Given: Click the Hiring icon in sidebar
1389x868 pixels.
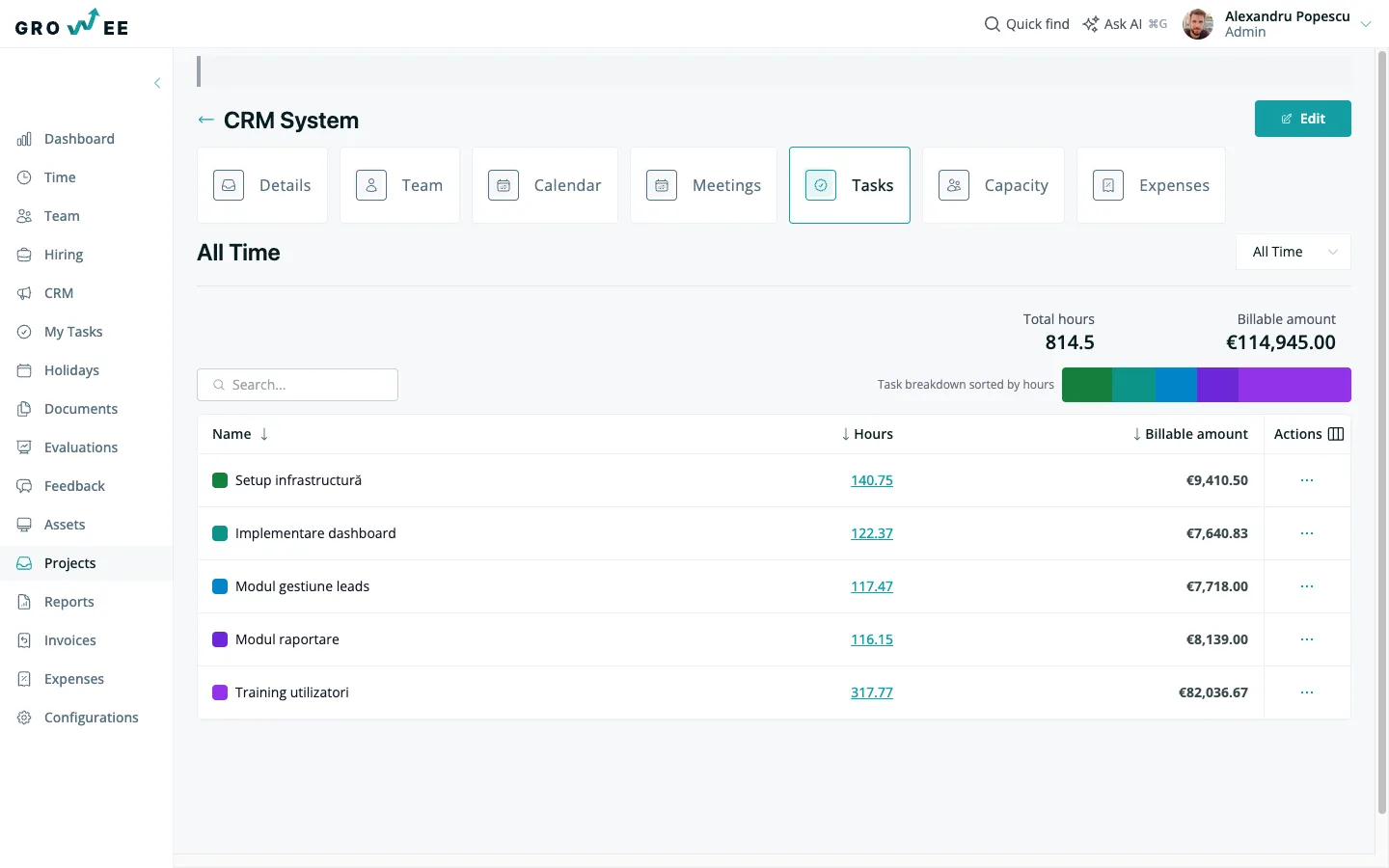Looking at the screenshot, I should tap(24, 255).
